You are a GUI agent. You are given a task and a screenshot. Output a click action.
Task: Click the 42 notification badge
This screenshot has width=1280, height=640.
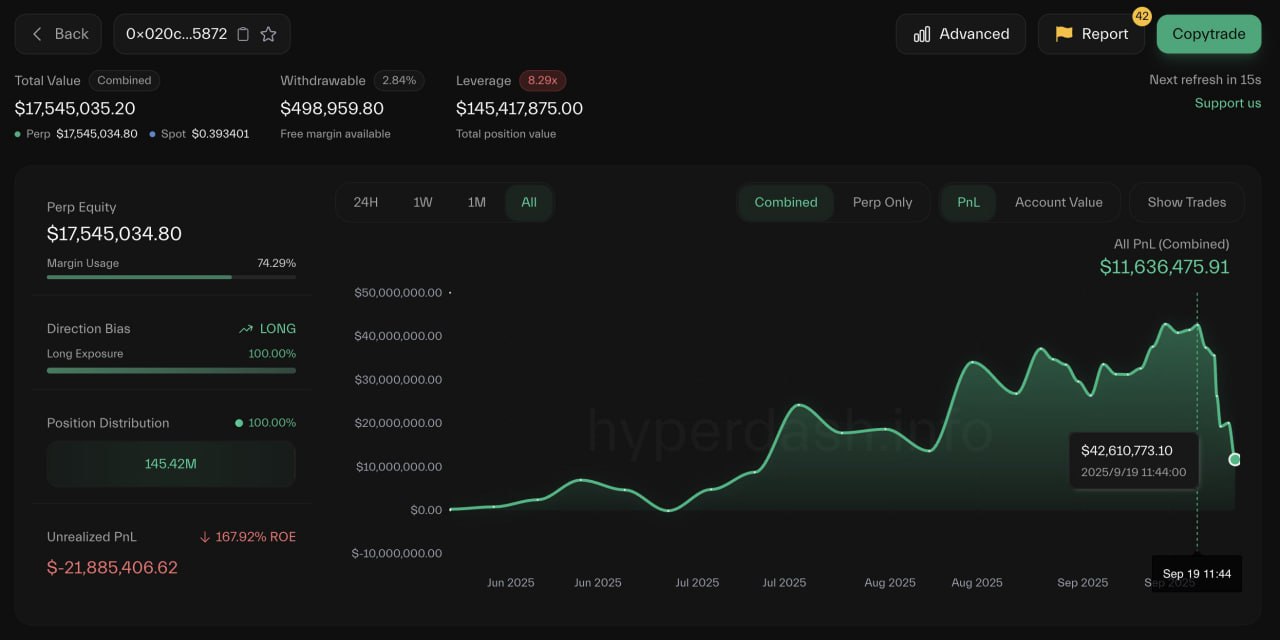click(1142, 16)
